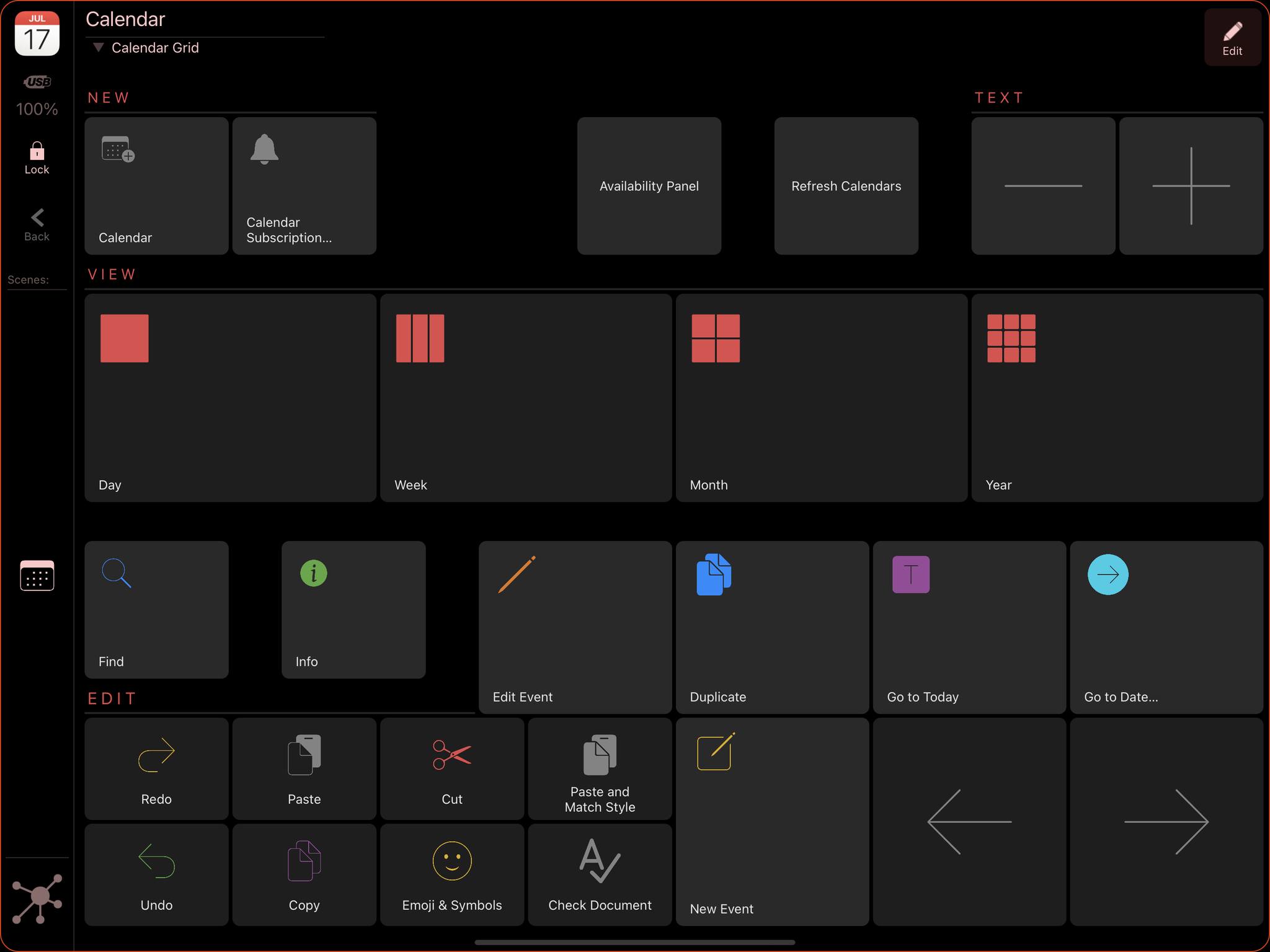The height and width of the screenshot is (952, 1270).
Task: Increase text size with plus tile
Action: point(1191,185)
